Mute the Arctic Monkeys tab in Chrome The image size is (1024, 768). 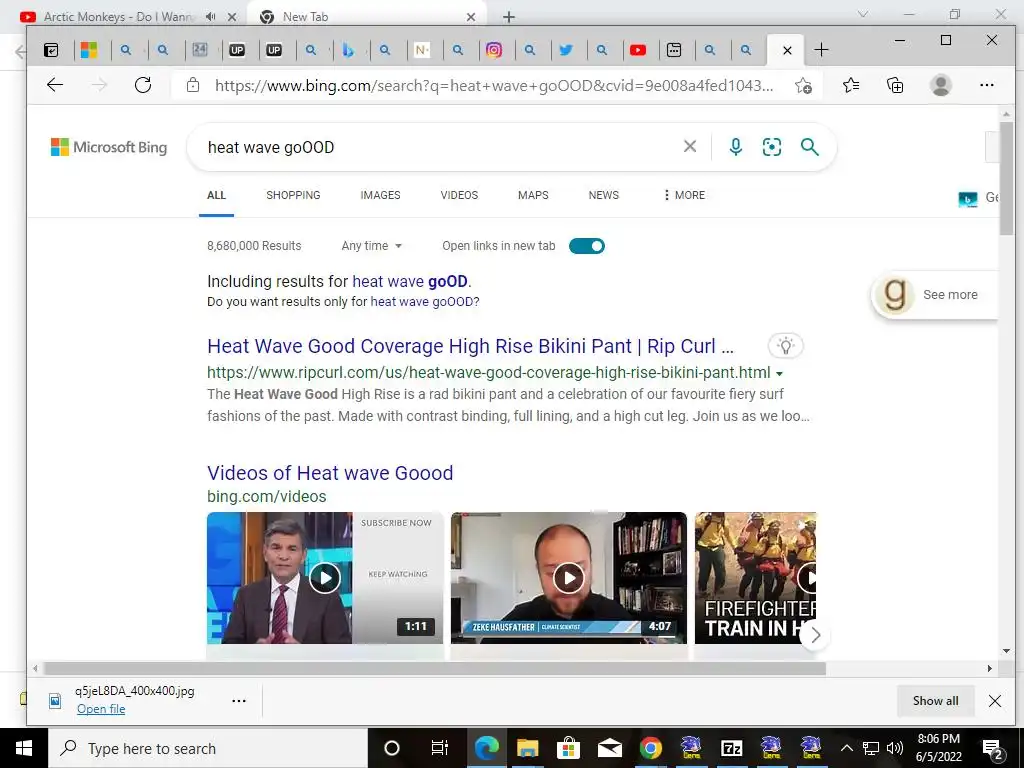pos(210,17)
